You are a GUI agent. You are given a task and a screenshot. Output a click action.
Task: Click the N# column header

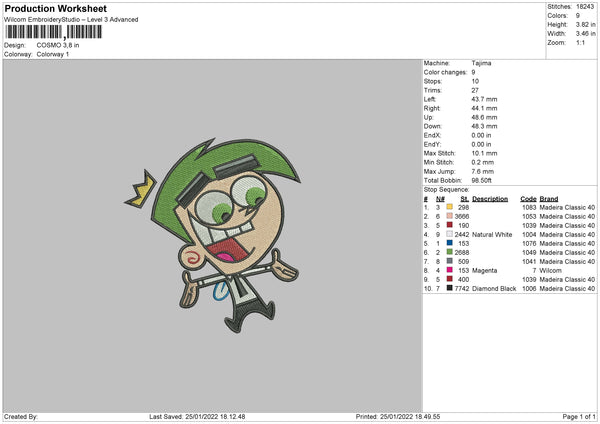click(x=440, y=199)
